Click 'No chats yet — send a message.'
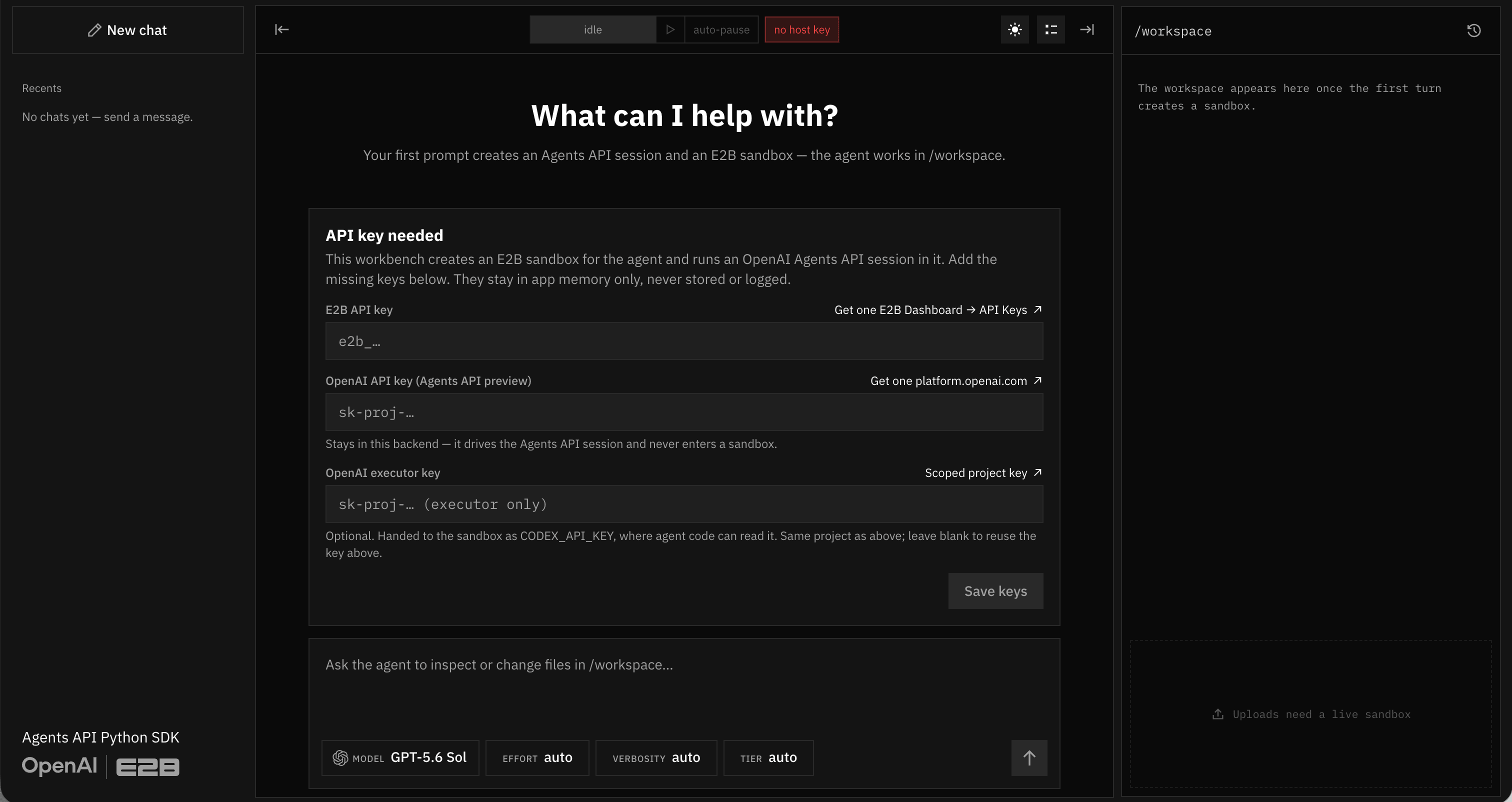The width and height of the screenshot is (1512, 802). click(107, 117)
